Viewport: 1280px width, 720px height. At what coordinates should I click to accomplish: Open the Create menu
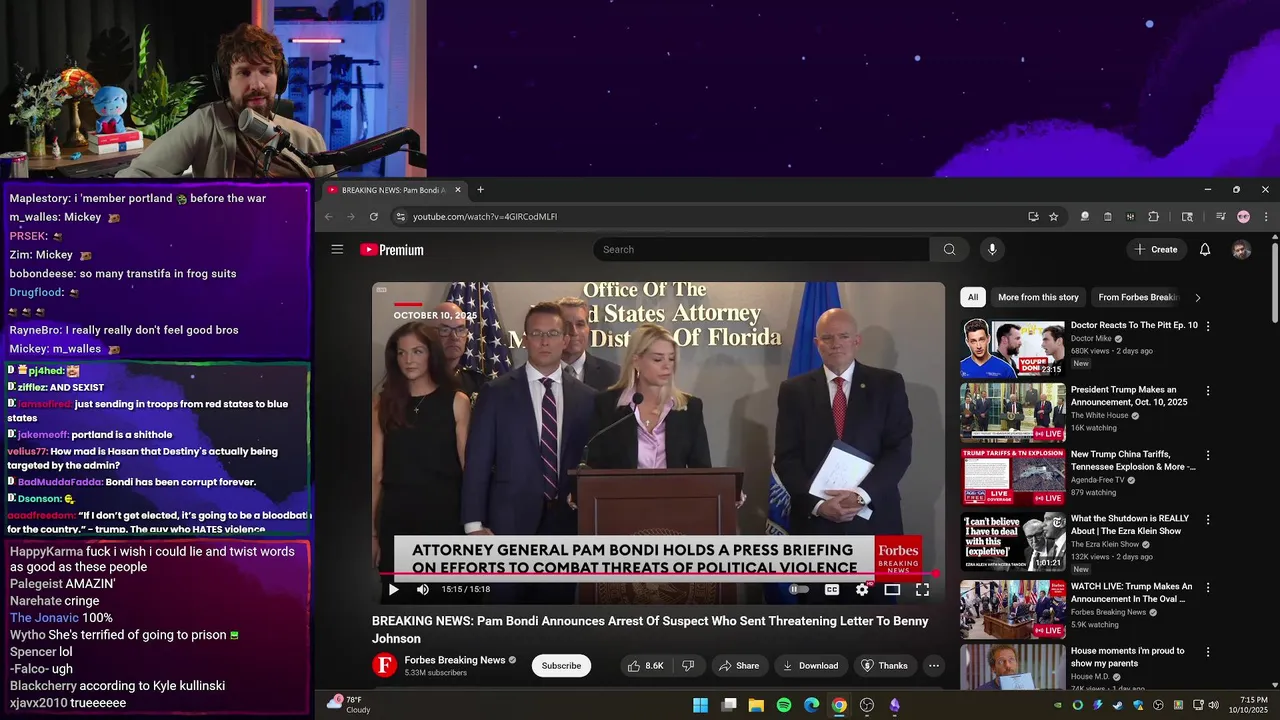coord(1156,249)
